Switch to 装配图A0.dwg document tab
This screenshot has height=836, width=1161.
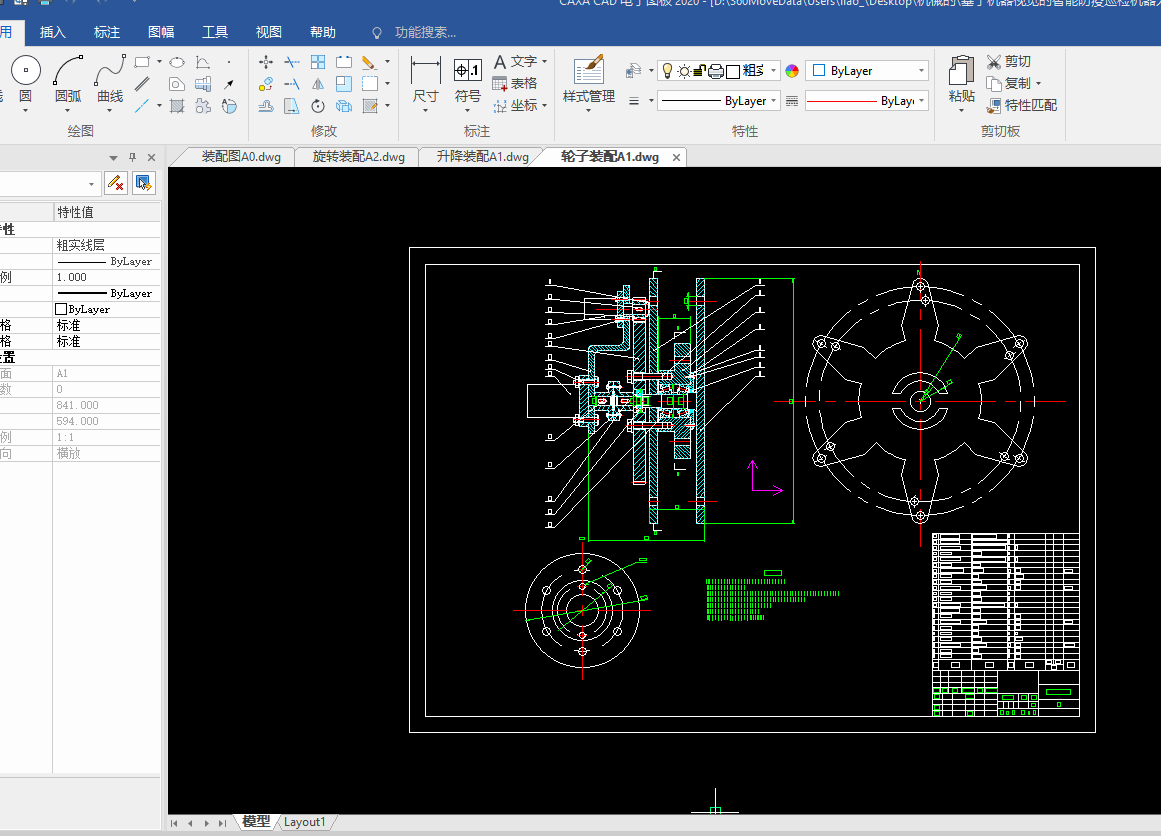coord(241,157)
